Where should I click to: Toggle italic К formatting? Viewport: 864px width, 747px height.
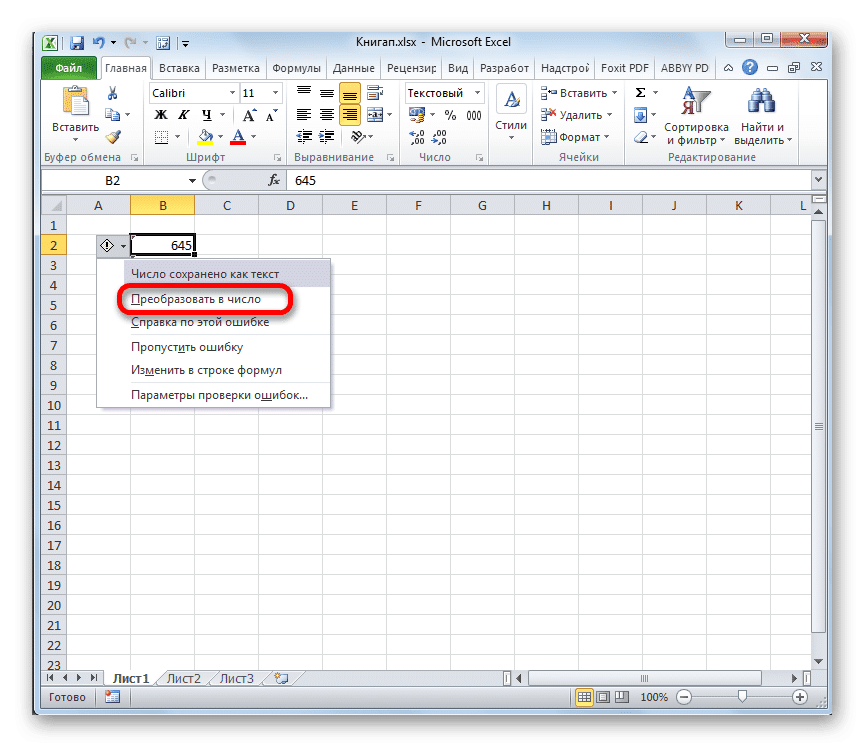click(x=183, y=115)
